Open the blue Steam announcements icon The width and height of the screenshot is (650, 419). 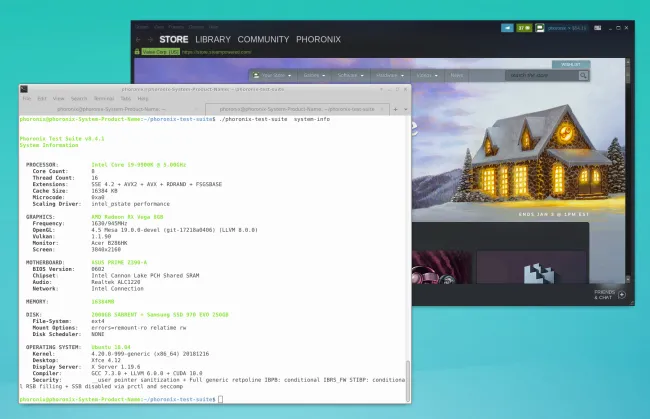507,28
